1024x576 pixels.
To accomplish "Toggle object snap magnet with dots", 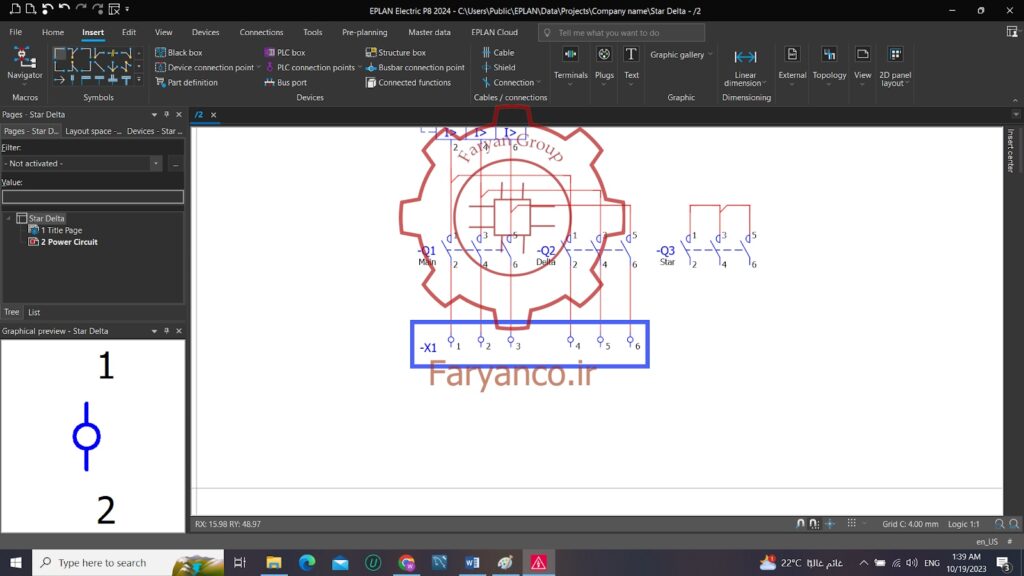I will (x=814, y=524).
